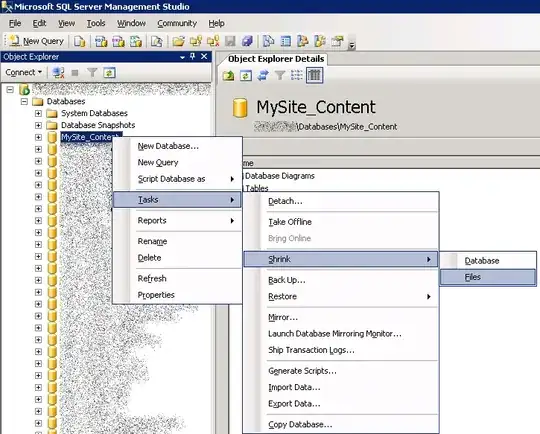Click the Filter funnel in Object Explorer

[92, 73]
